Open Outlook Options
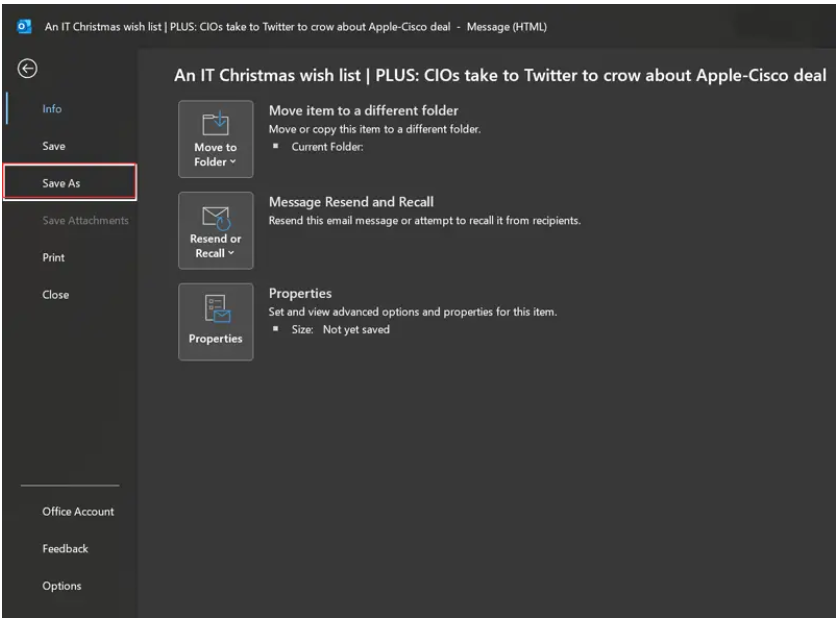The image size is (838, 622). pos(62,586)
